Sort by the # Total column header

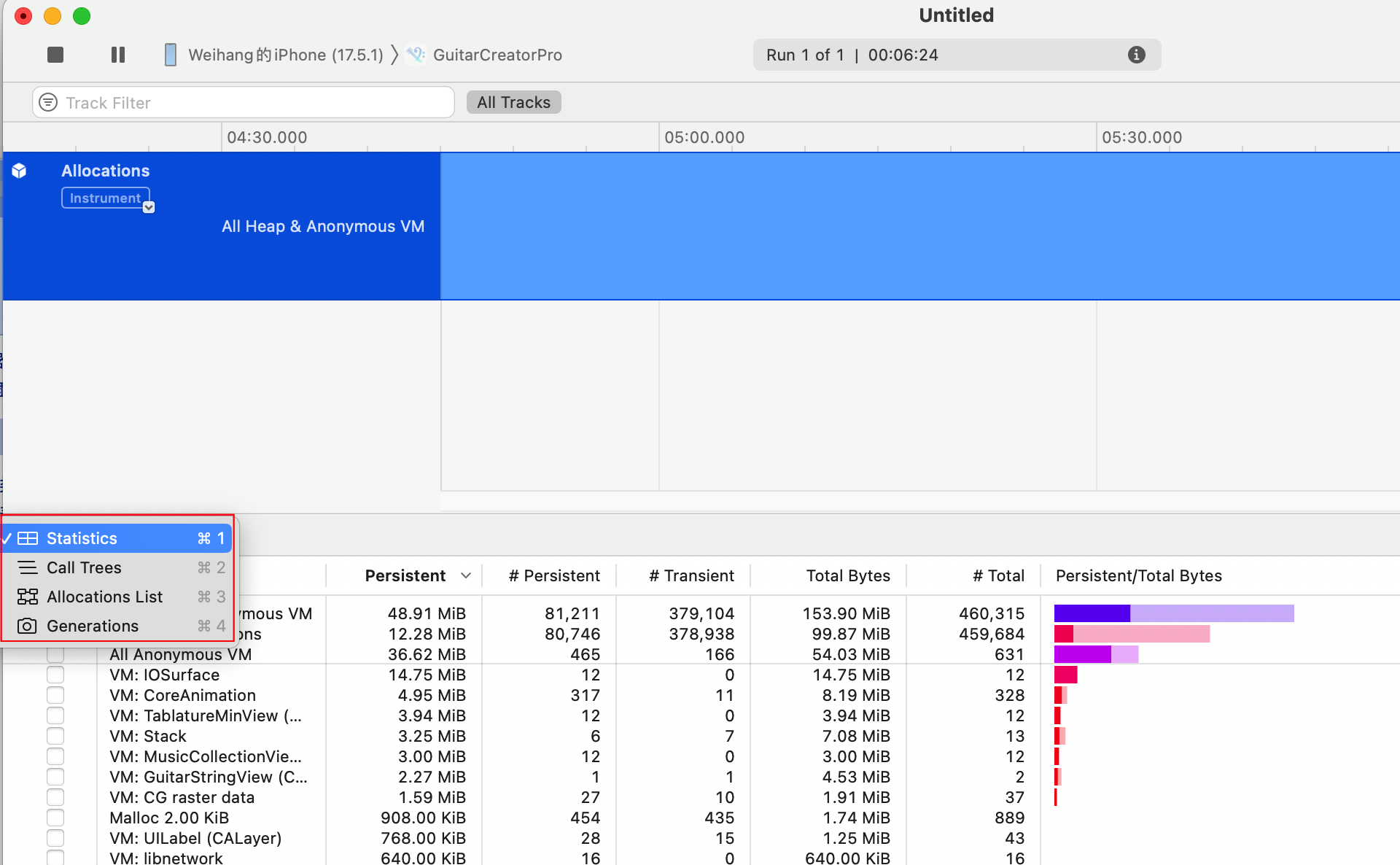click(x=998, y=575)
